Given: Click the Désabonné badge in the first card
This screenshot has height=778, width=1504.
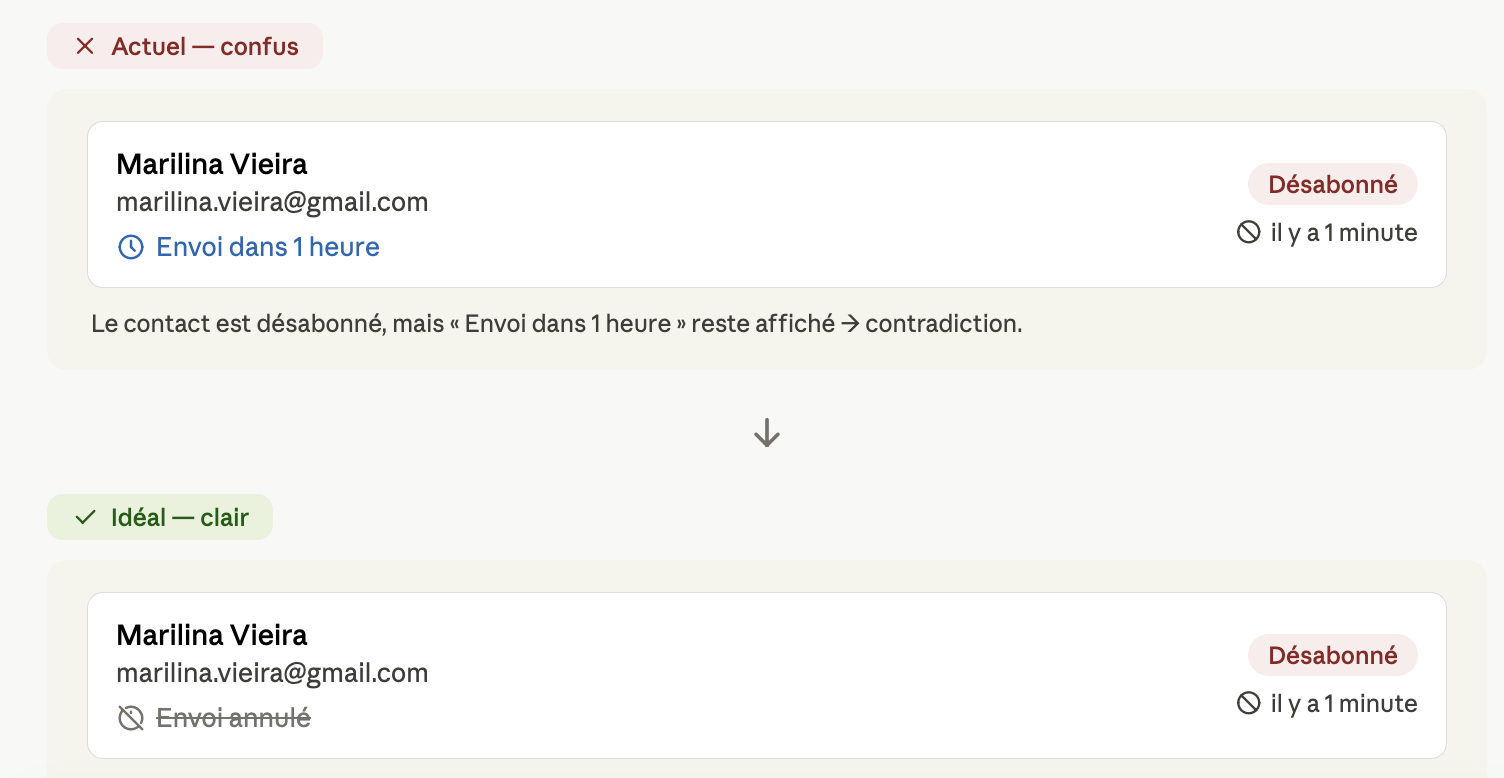Looking at the screenshot, I should click(x=1333, y=184).
